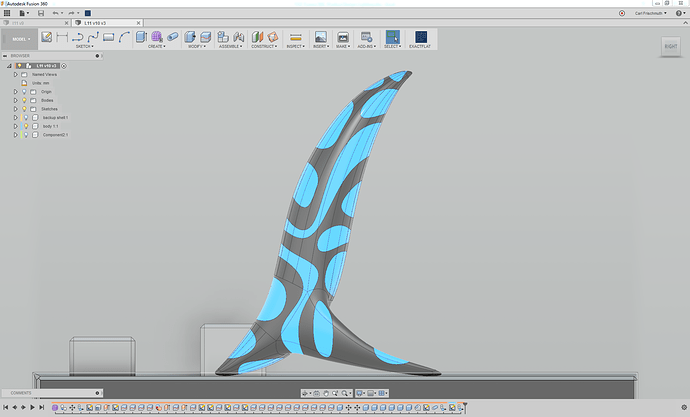
Task: Open the MODEL workspace dropdown
Action: tap(20, 39)
